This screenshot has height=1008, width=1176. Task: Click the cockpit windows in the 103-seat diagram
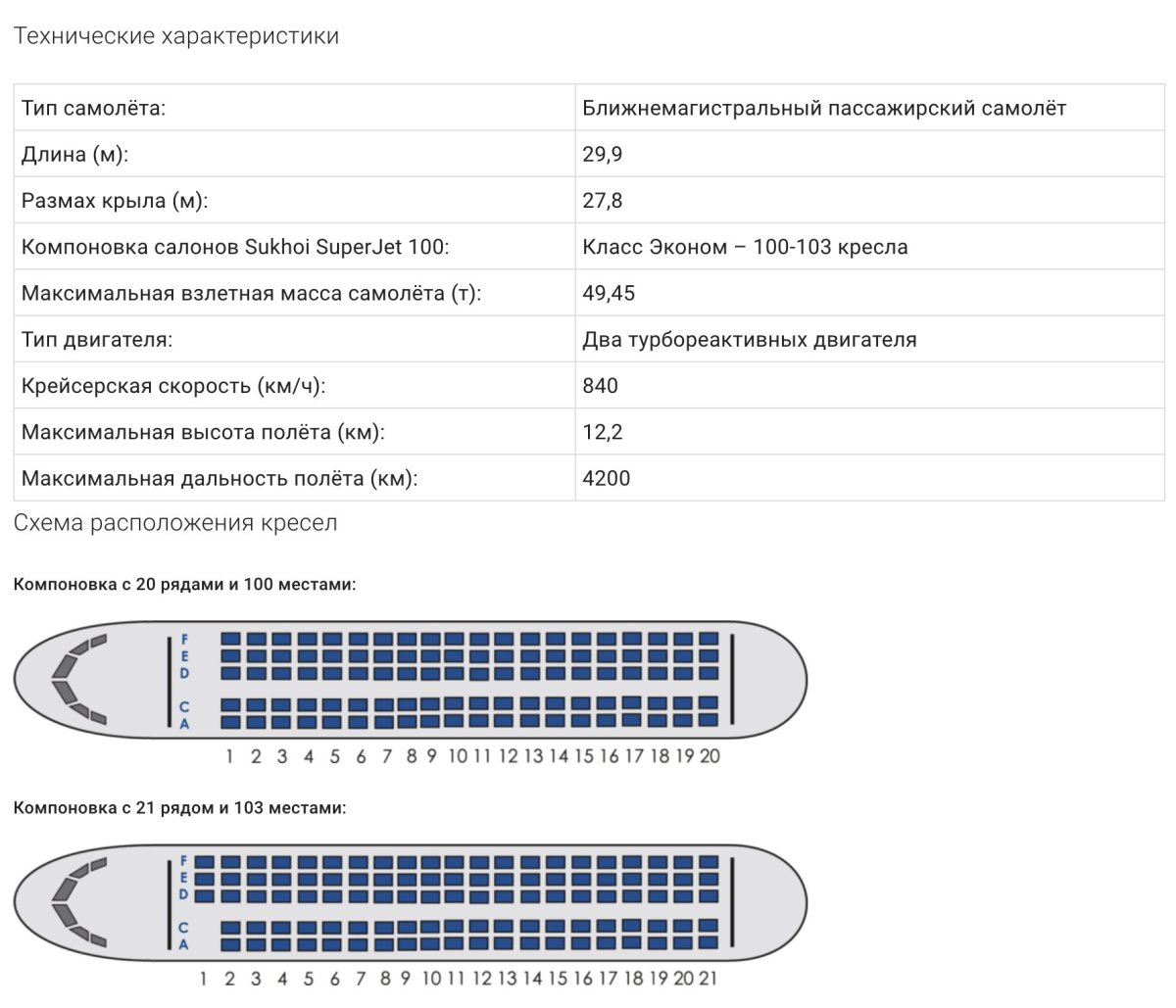pyautogui.click(x=78, y=900)
